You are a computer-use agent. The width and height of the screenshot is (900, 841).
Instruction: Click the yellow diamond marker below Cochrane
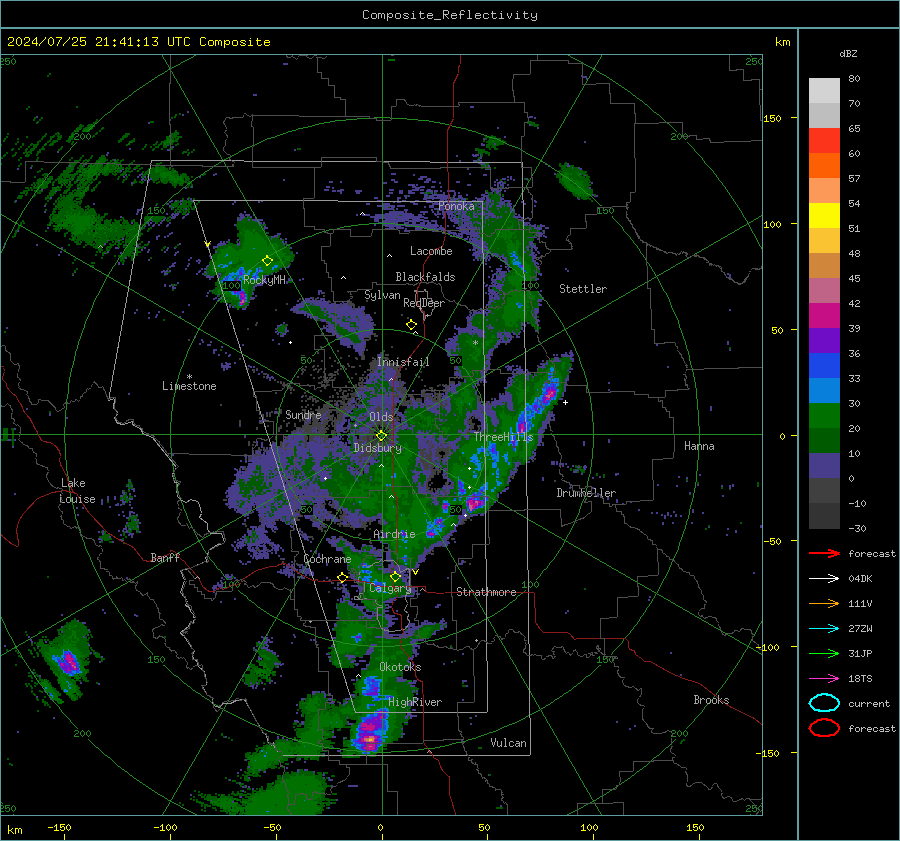click(343, 577)
